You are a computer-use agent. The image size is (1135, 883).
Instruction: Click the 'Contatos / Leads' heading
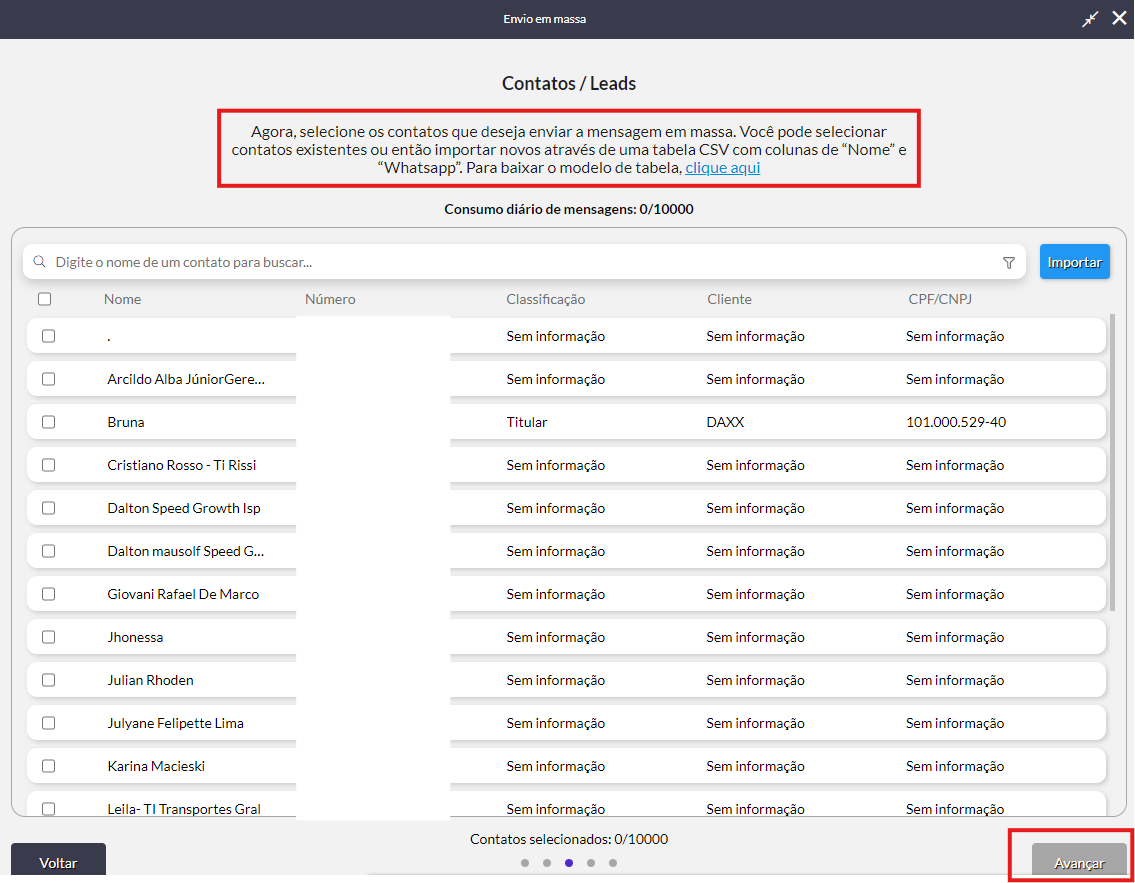(x=569, y=83)
